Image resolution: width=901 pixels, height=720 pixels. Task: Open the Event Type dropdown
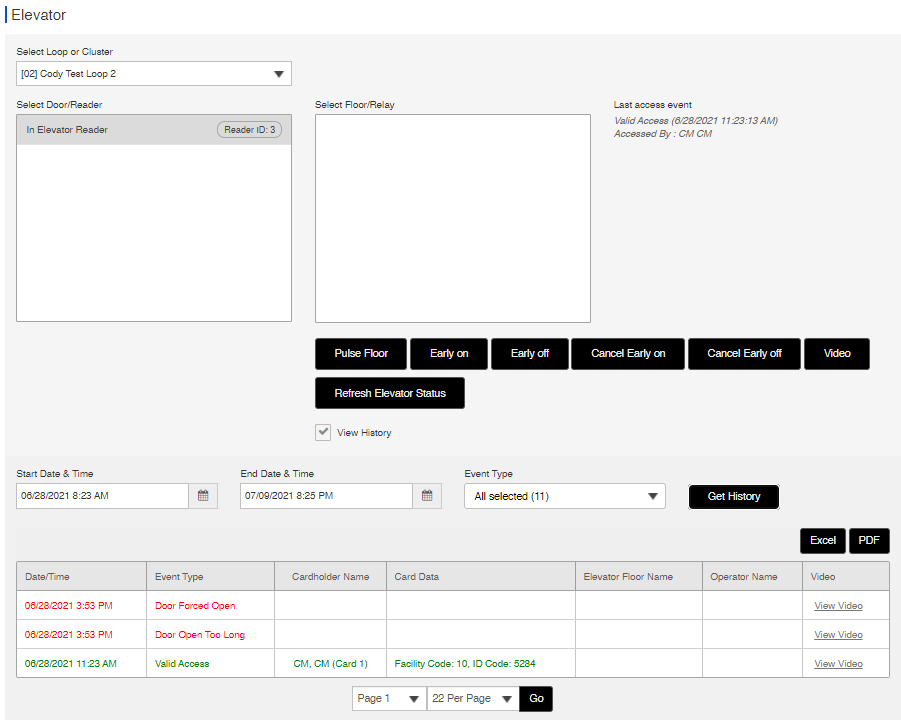pyautogui.click(x=565, y=496)
